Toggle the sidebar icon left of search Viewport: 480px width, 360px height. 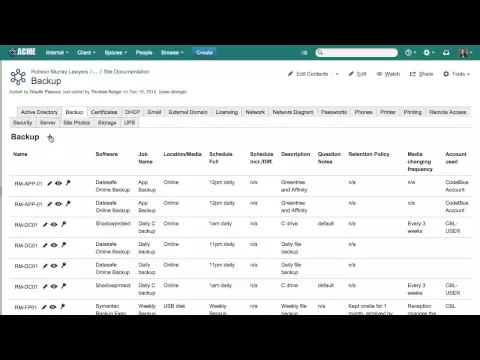[x=304, y=53]
